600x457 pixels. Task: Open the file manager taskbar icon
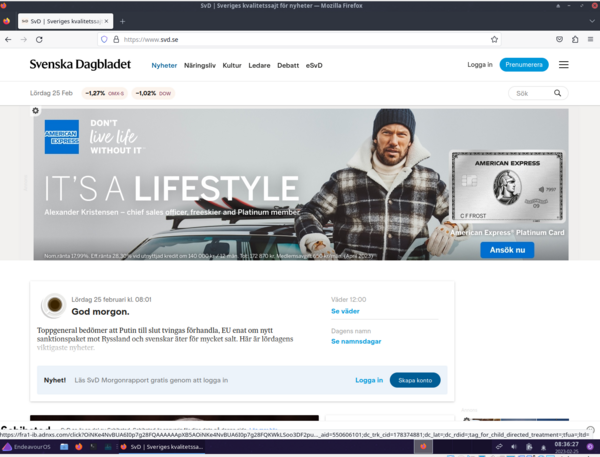64,446
